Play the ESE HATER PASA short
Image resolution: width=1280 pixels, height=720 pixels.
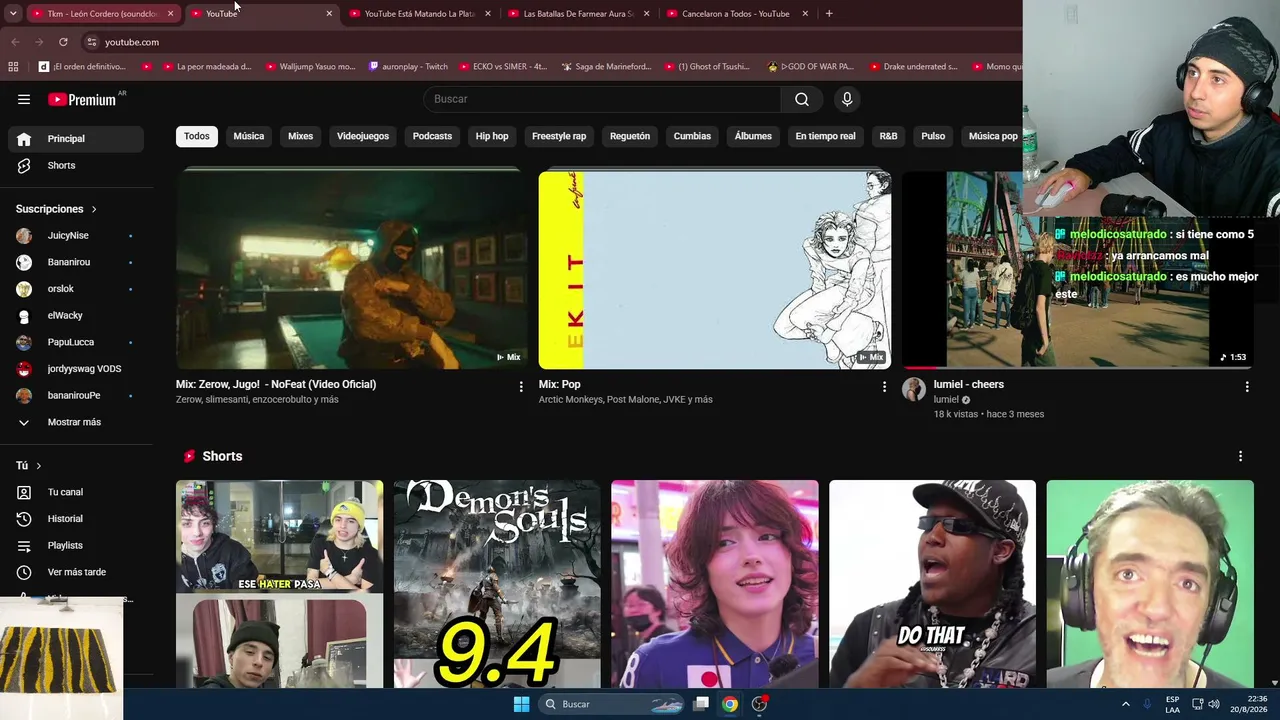[x=279, y=584]
